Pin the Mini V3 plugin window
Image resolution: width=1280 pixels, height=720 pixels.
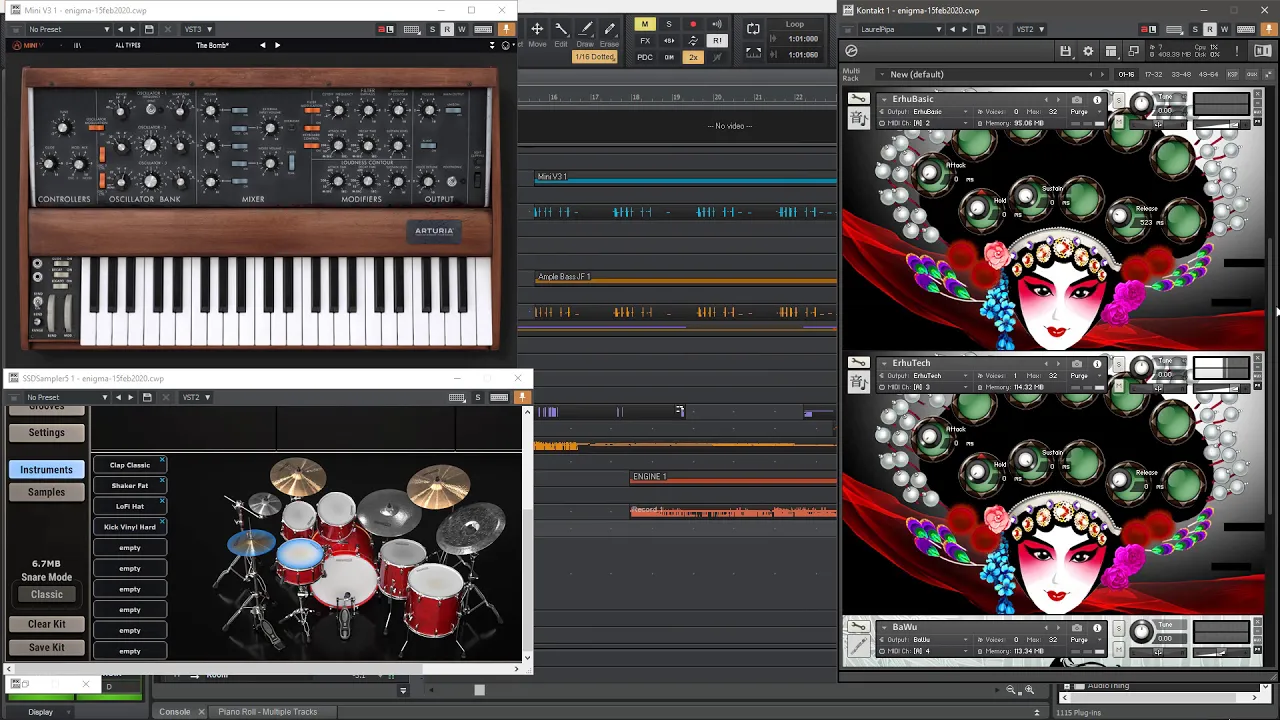506,29
